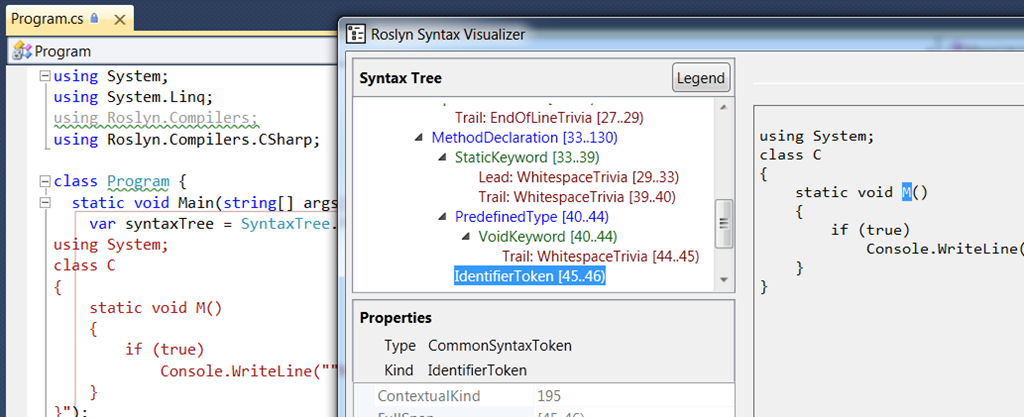1024x417 pixels.
Task: Select Trail: EndOfLineTrivia [27..29) node
Action: pyautogui.click(x=549, y=118)
